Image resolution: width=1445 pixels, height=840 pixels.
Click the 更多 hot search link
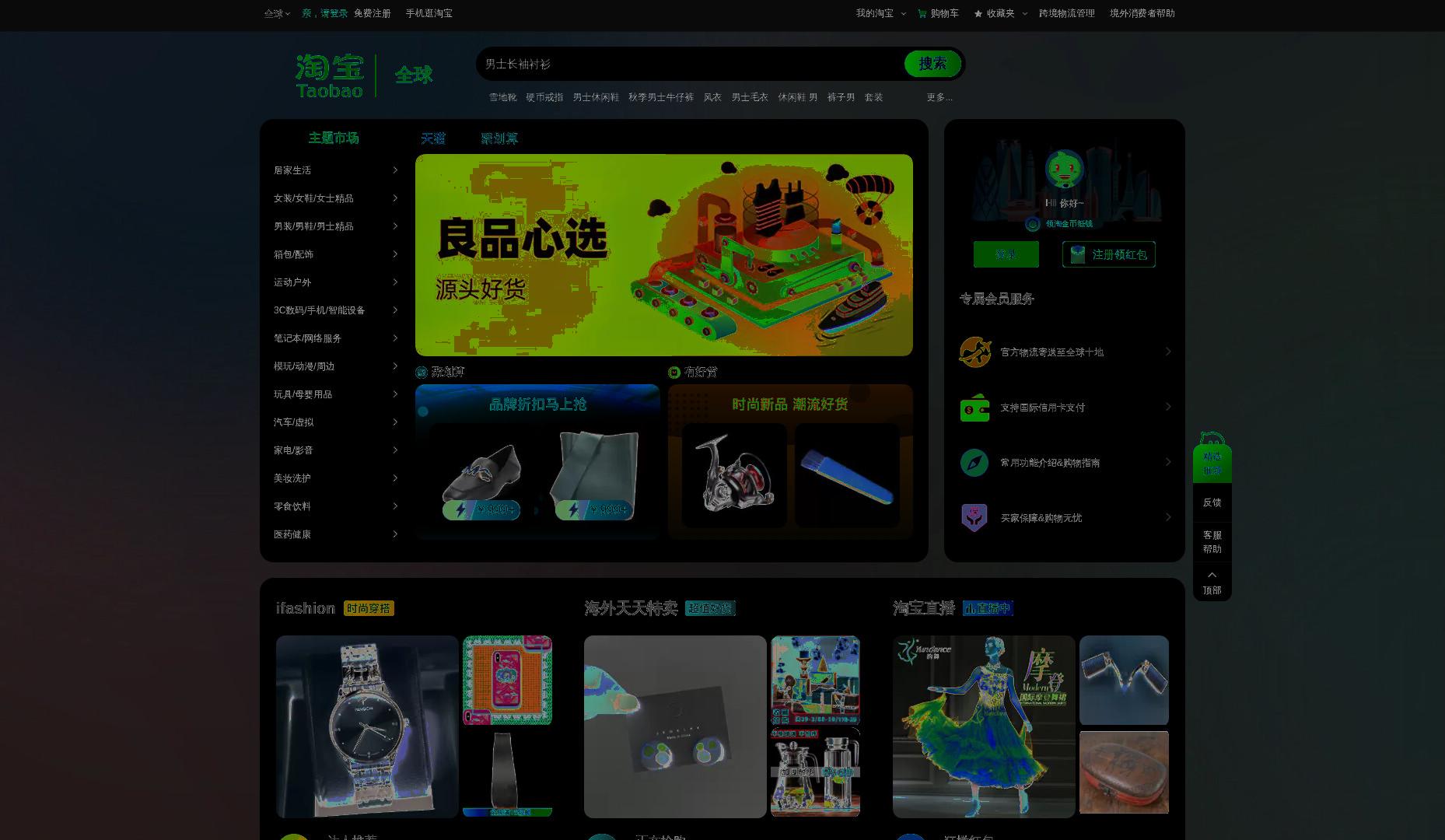939,97
